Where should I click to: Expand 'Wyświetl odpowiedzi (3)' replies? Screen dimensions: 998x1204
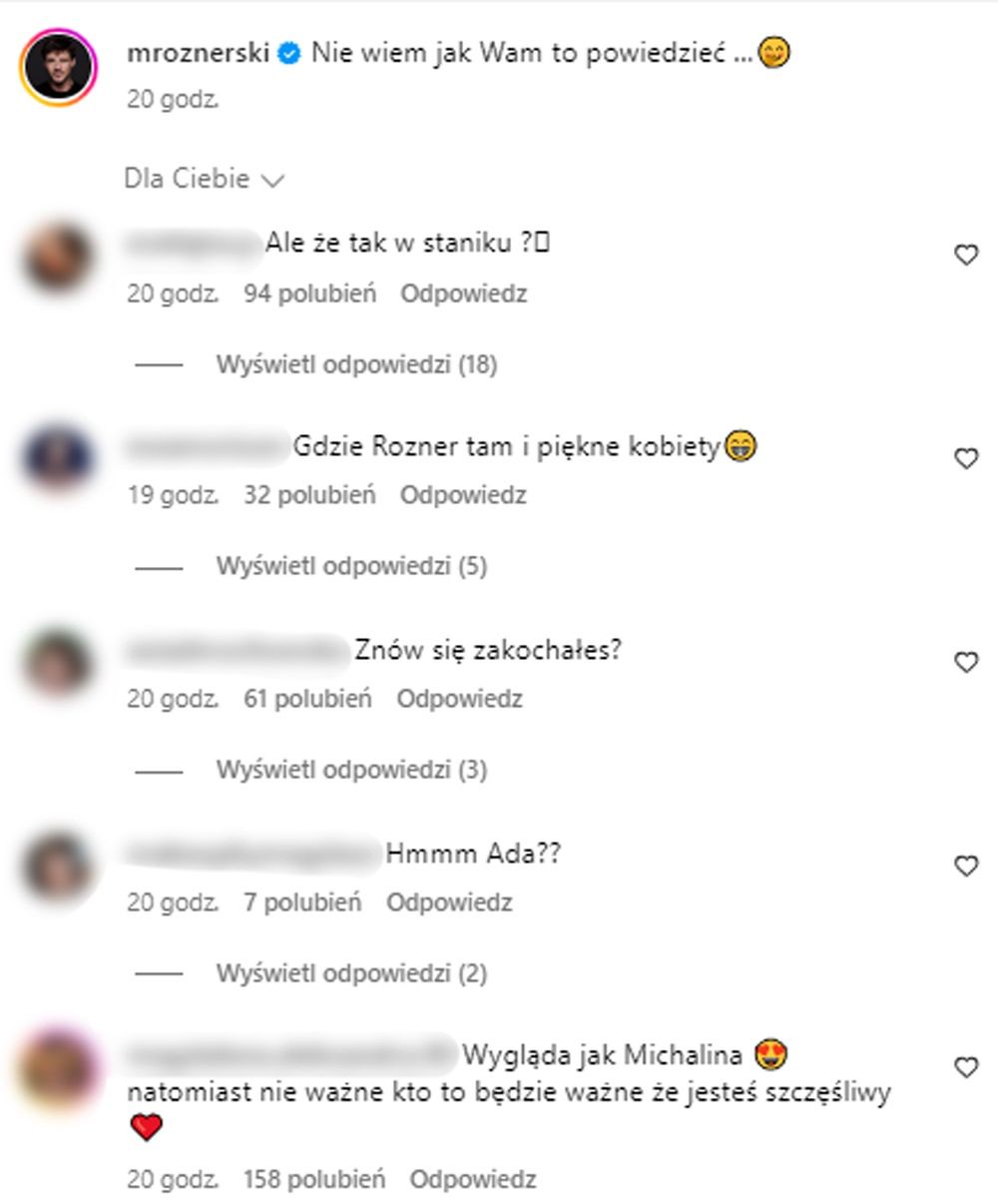[351, 770]
